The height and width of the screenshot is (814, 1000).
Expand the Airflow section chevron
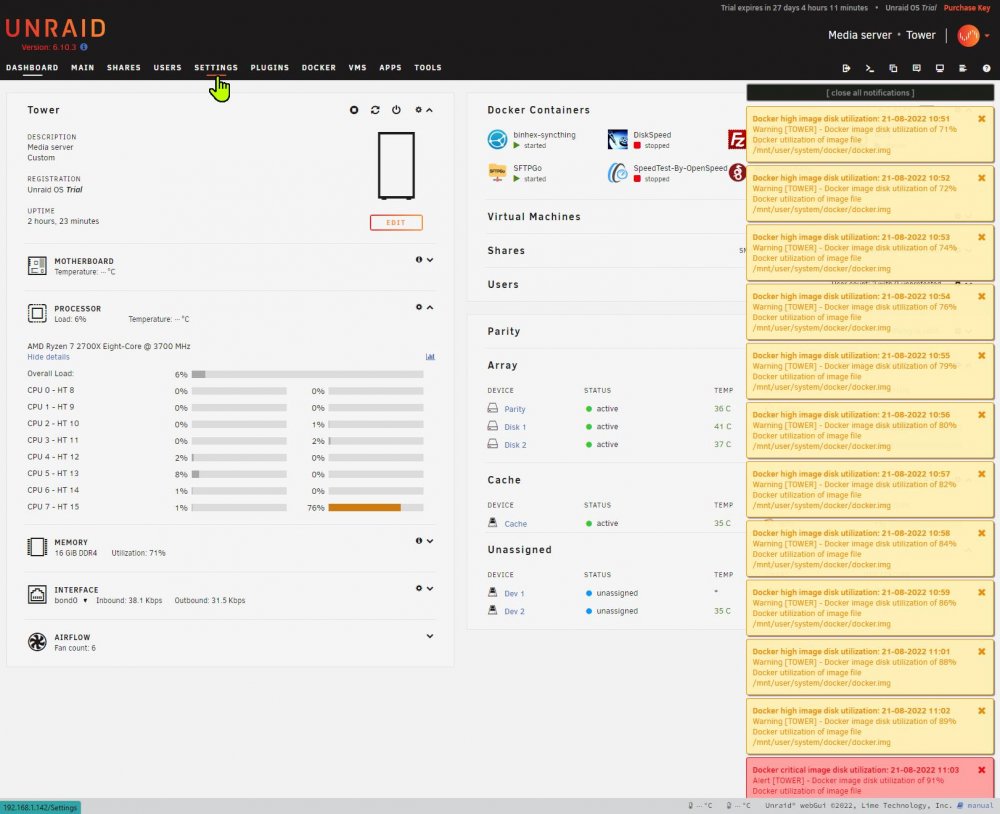coord(430,636)
